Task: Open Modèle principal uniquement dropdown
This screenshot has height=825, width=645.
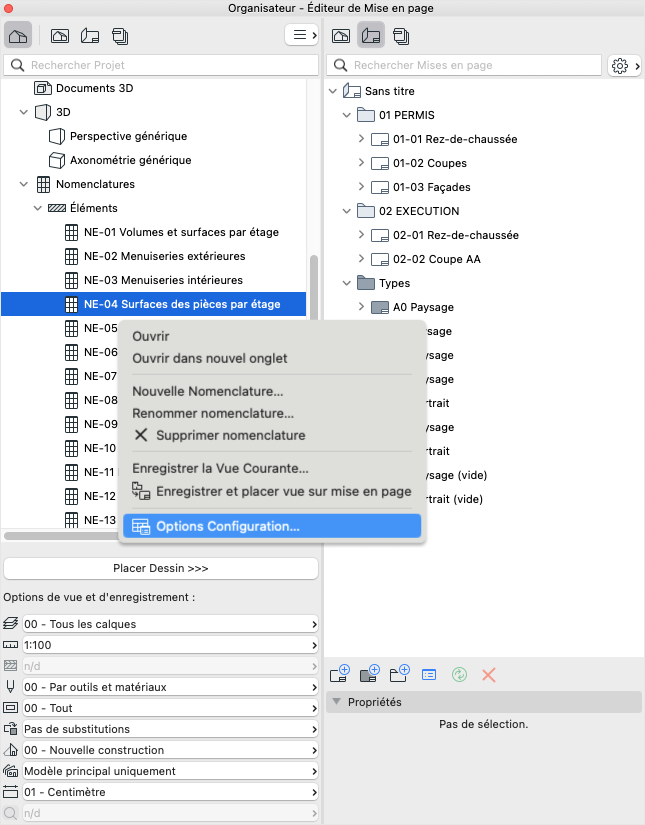Action: click(x=170, y=771)
